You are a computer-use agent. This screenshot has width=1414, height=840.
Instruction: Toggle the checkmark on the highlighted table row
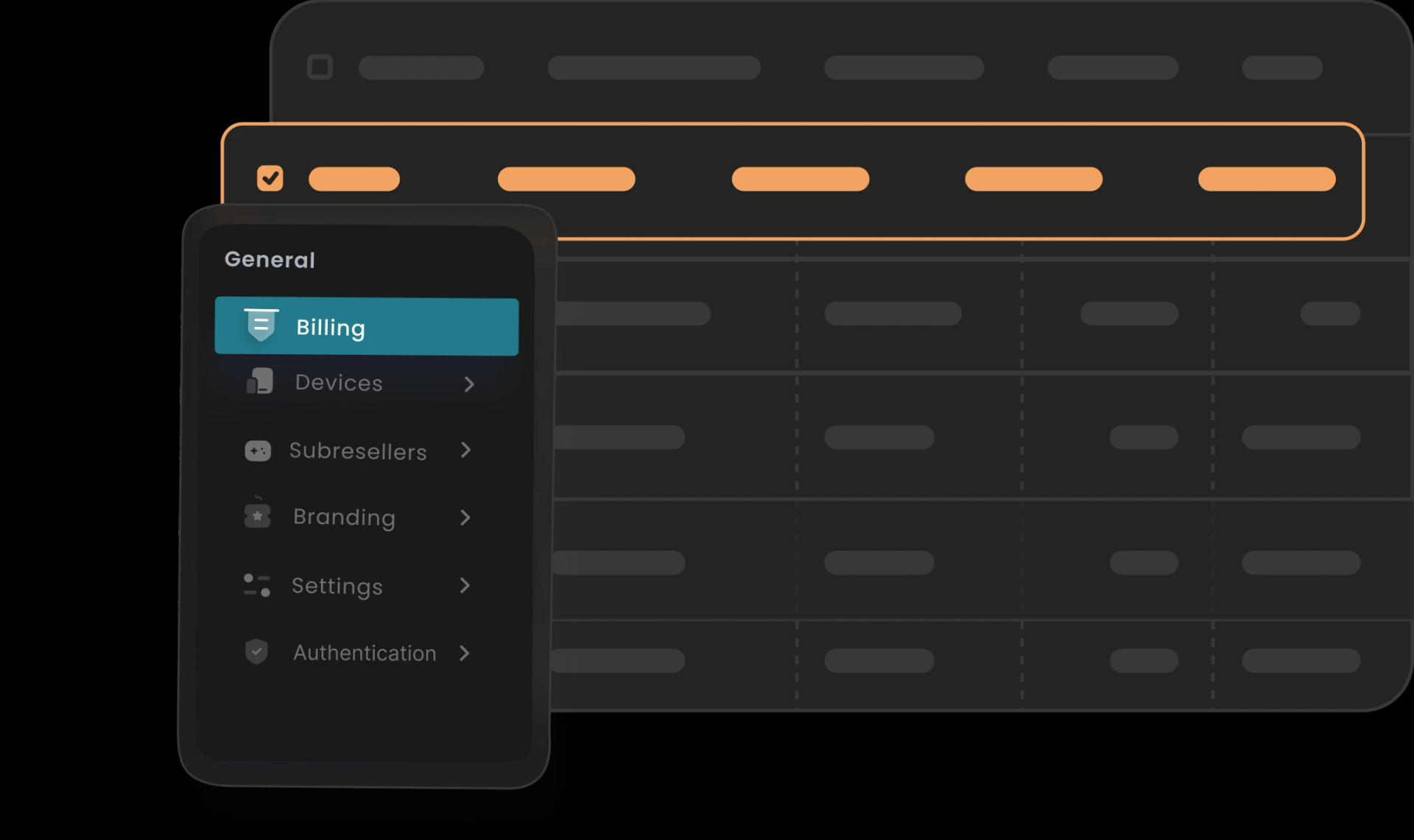[270, 177]
